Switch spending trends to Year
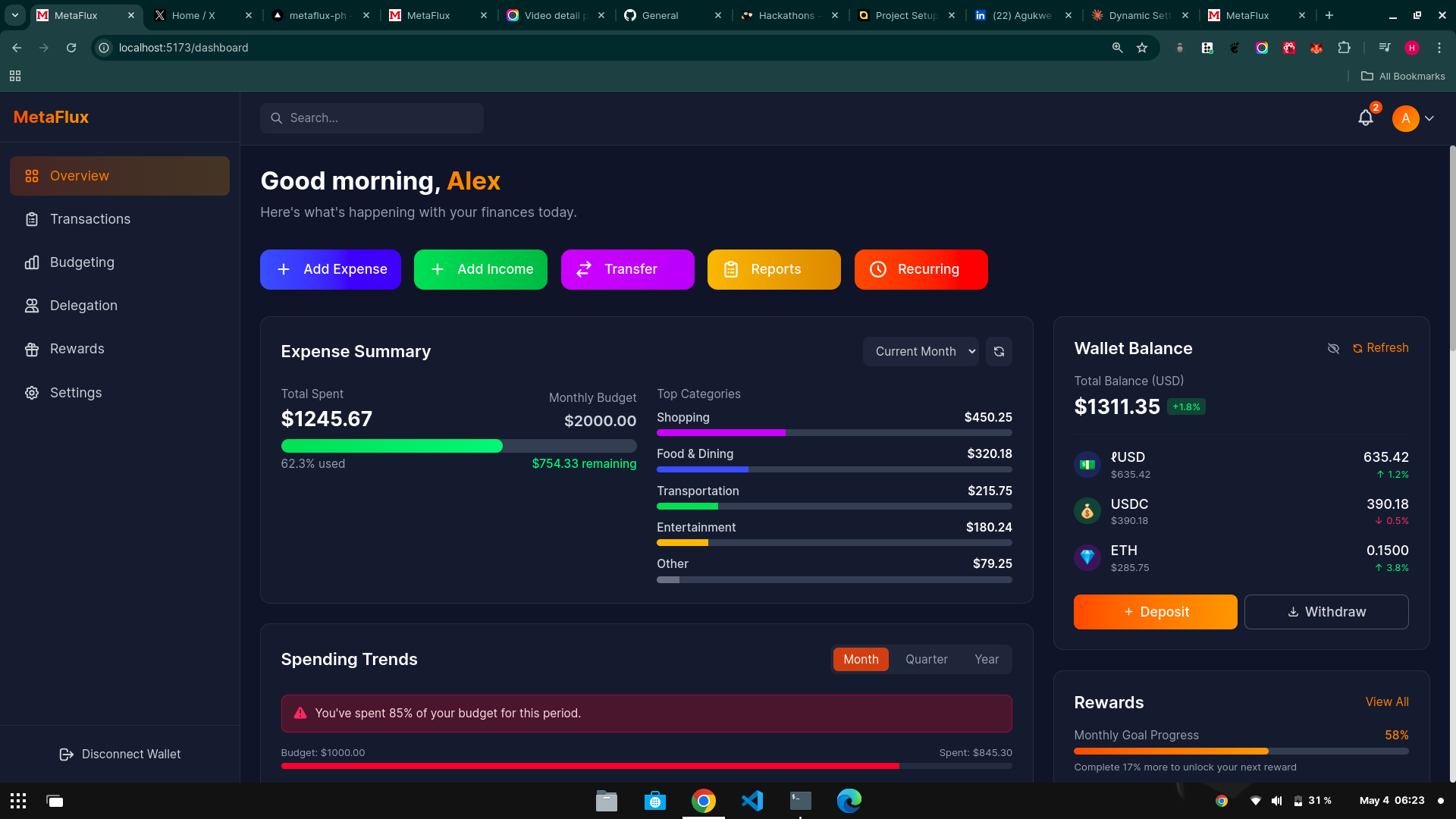 986,660
